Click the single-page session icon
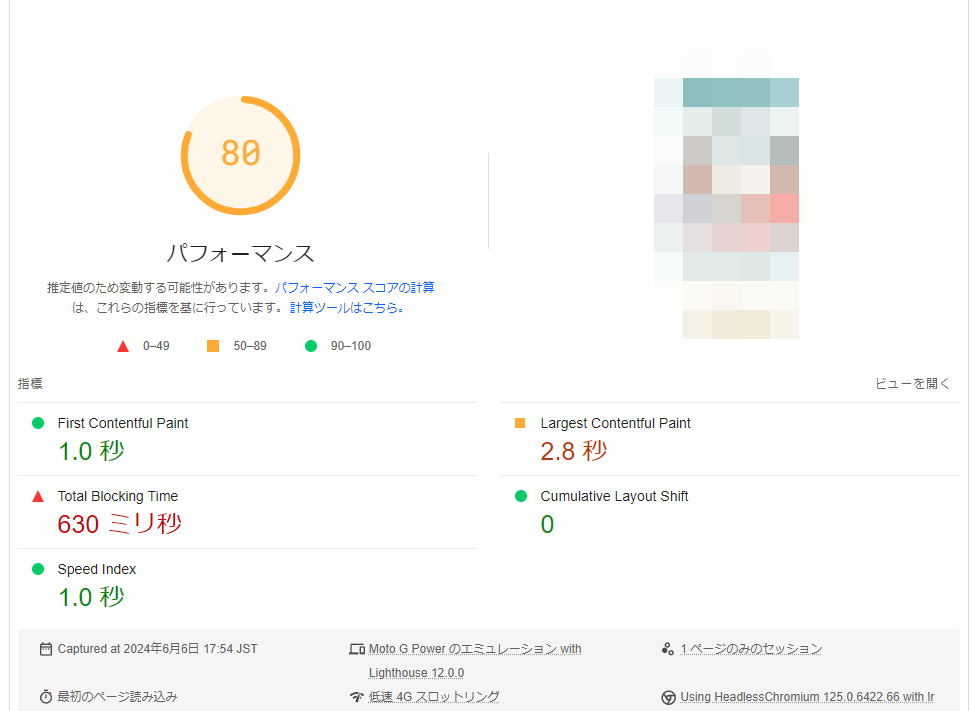 (x=668, y=649)
